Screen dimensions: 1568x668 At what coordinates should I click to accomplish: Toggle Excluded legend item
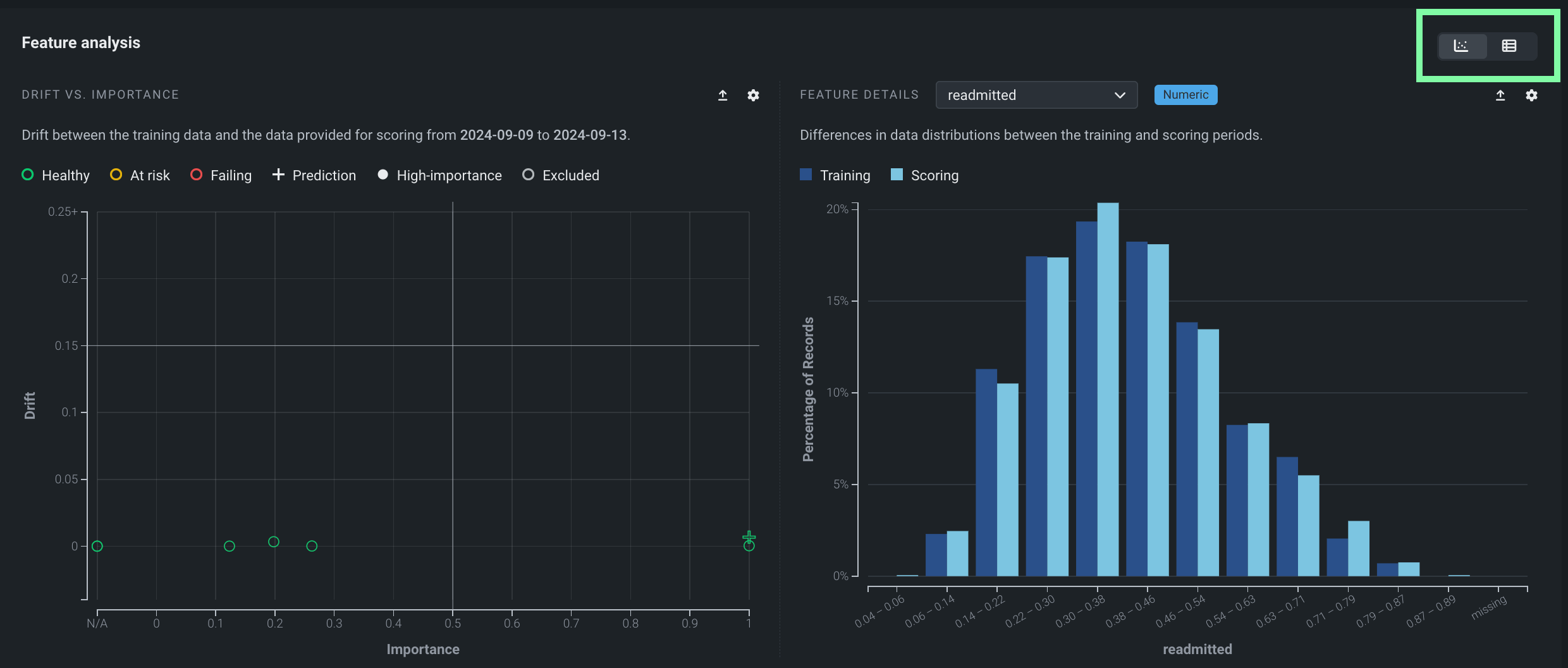pos(561,175)
